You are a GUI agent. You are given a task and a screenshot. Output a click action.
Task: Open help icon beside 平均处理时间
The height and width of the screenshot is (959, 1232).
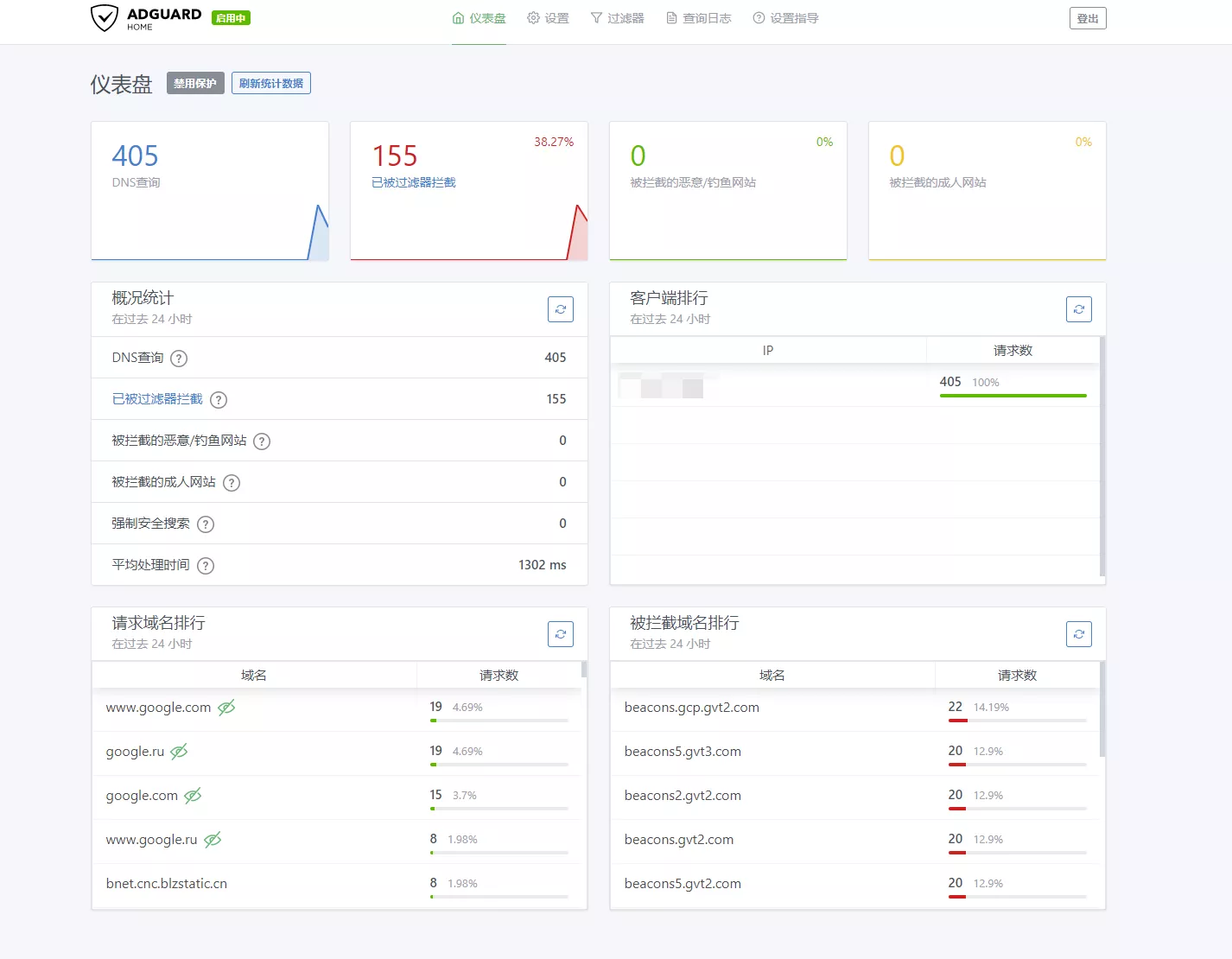[x=206, y=566]
